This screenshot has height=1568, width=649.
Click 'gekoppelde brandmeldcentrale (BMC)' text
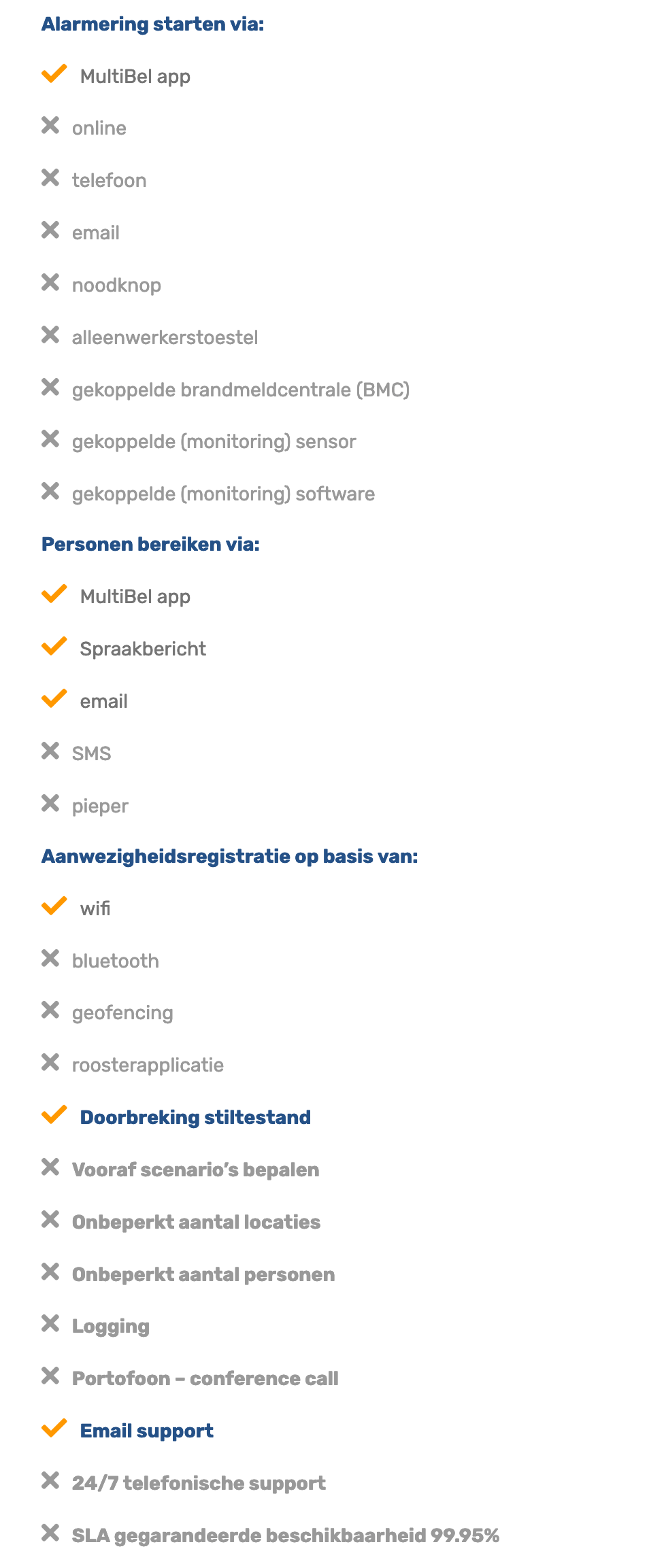(241, 390)
